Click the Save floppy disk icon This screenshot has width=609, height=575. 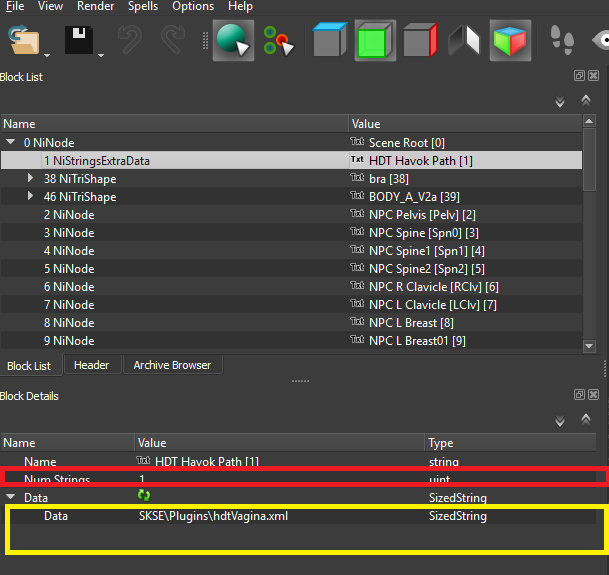(79, 40)
